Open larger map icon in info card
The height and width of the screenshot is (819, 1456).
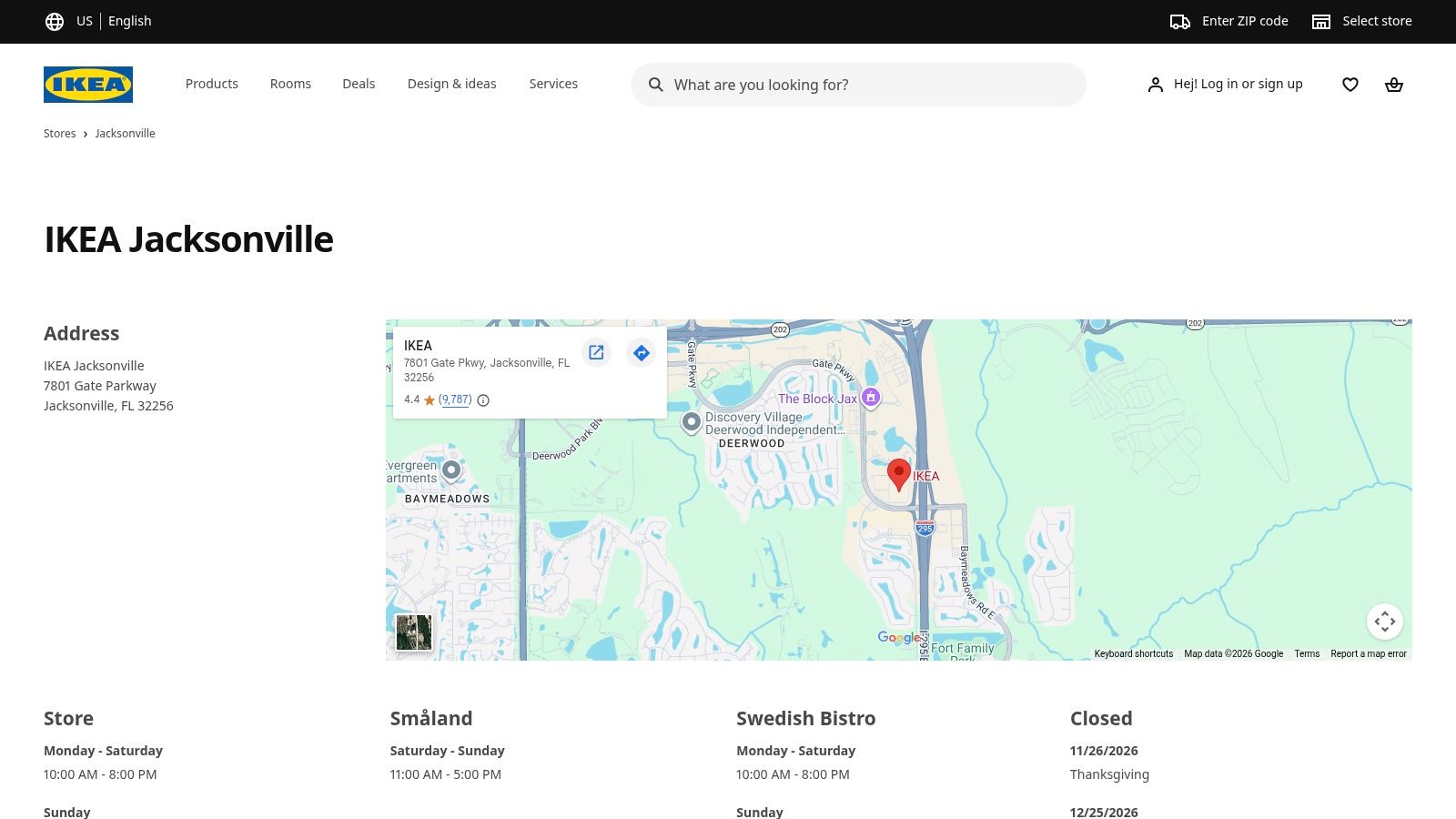click(x=596, y=353)
